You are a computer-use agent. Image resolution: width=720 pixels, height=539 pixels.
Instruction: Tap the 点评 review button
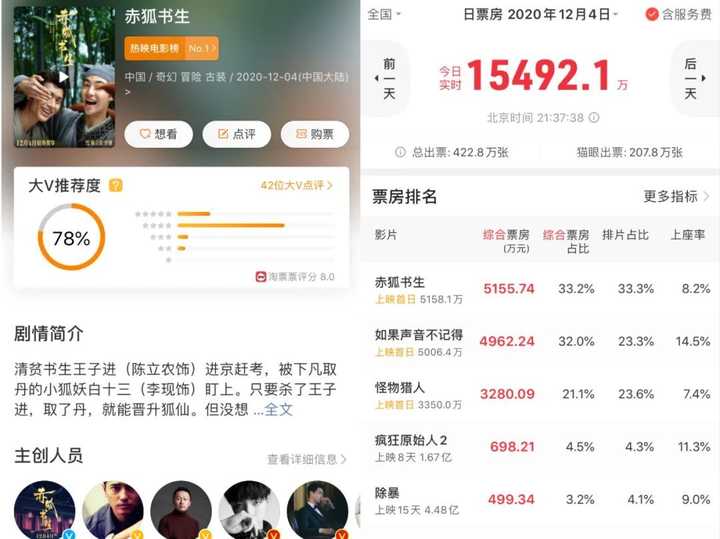(236, 134)
